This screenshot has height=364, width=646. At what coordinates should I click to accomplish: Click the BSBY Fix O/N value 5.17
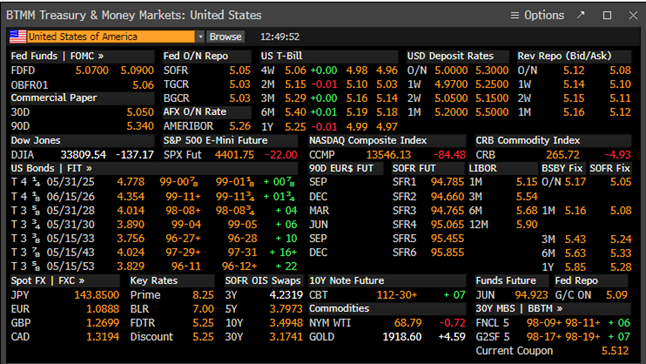pyautogui.click(x=575, y=182)
